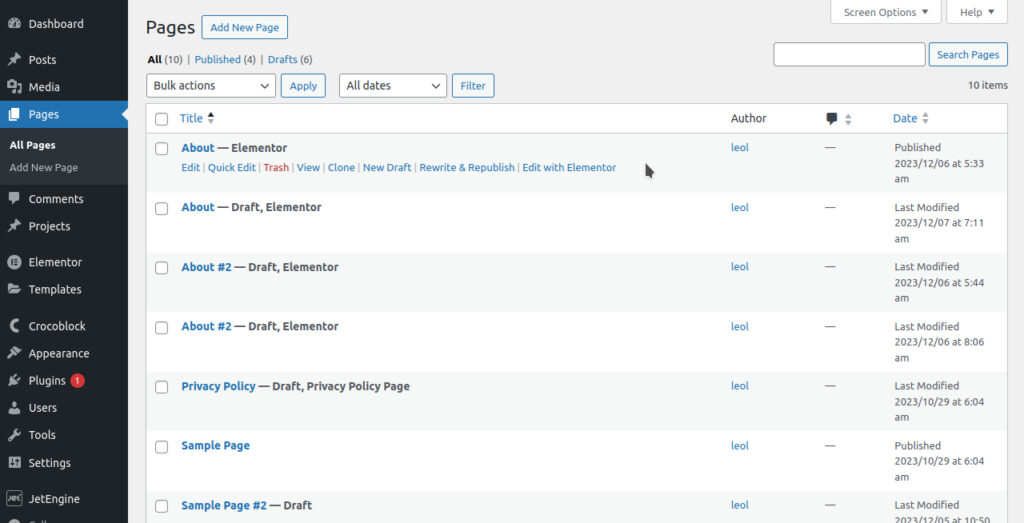Click the Pages icon in sidebar
1024x523 pixels.
coord(14,114)
